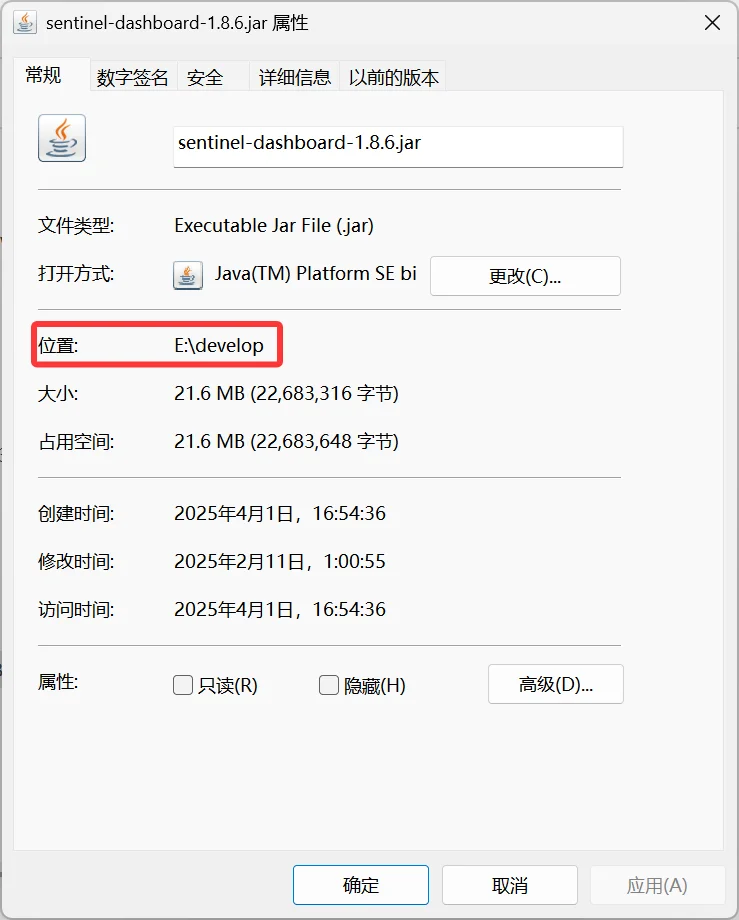
Task: Open the 以前的版本 tab
Action: (x=394, y=77)
